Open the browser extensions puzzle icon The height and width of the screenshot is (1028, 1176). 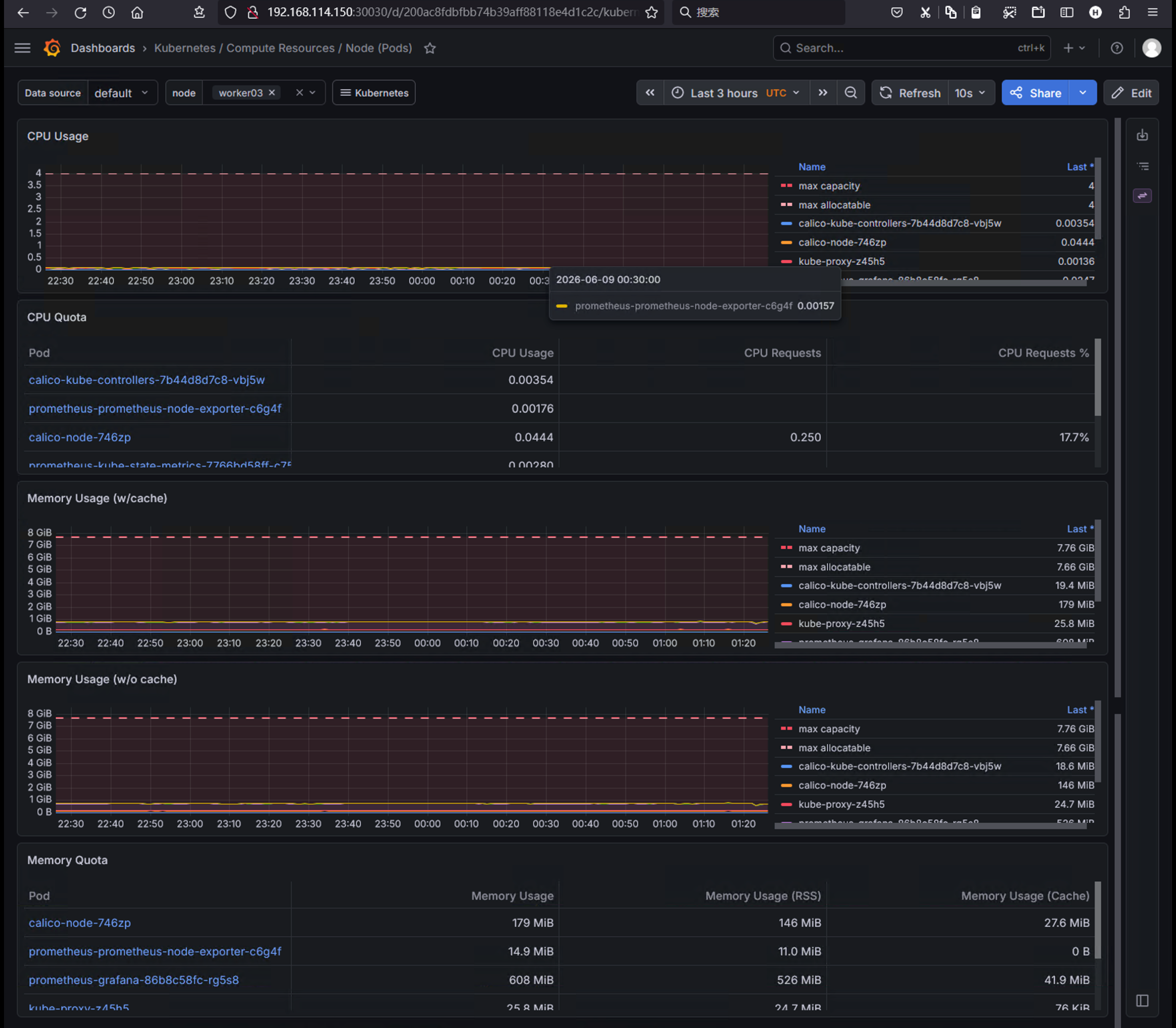[x=1124, y=13]
